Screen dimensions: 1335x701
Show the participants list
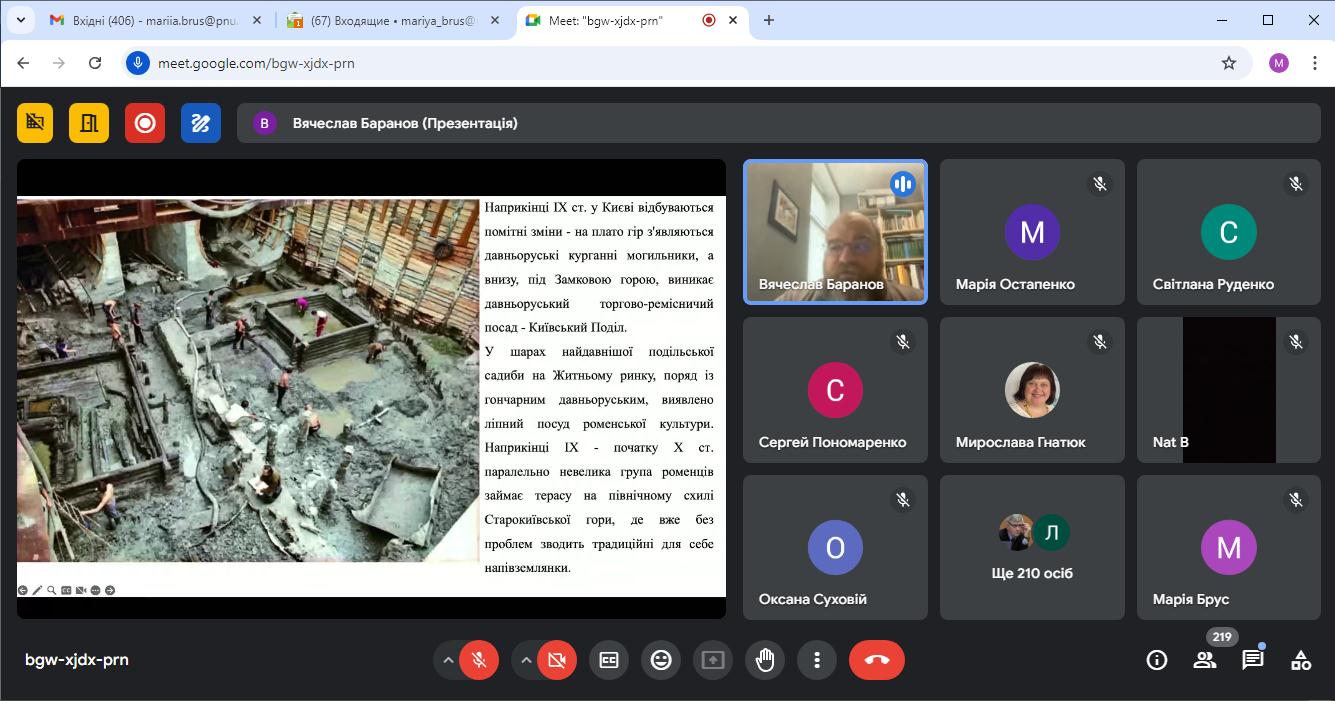tap(1205, 660)
